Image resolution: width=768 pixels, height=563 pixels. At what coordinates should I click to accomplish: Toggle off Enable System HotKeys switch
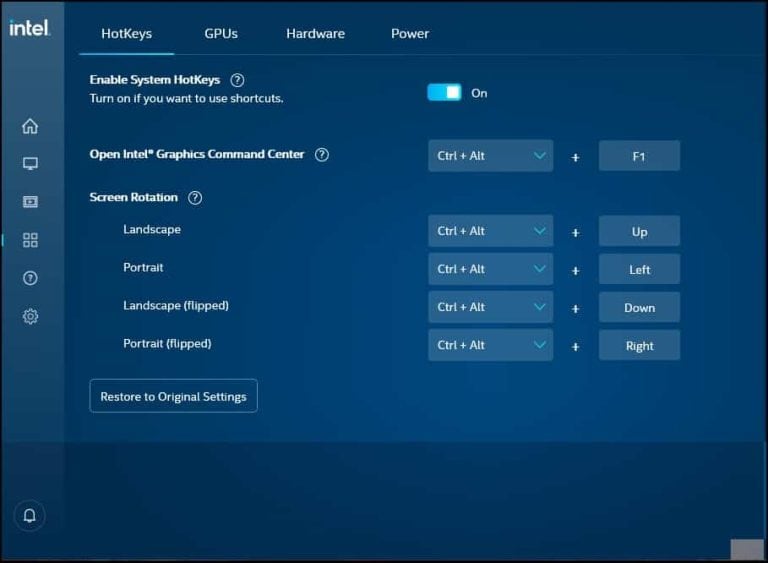click(444, 92)
